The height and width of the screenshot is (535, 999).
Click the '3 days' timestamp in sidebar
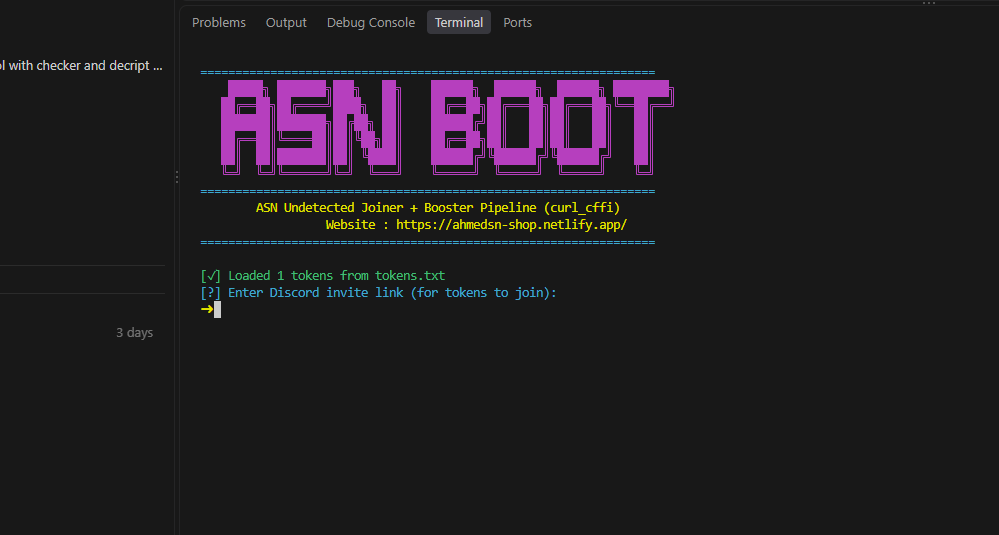click(134, 332)
